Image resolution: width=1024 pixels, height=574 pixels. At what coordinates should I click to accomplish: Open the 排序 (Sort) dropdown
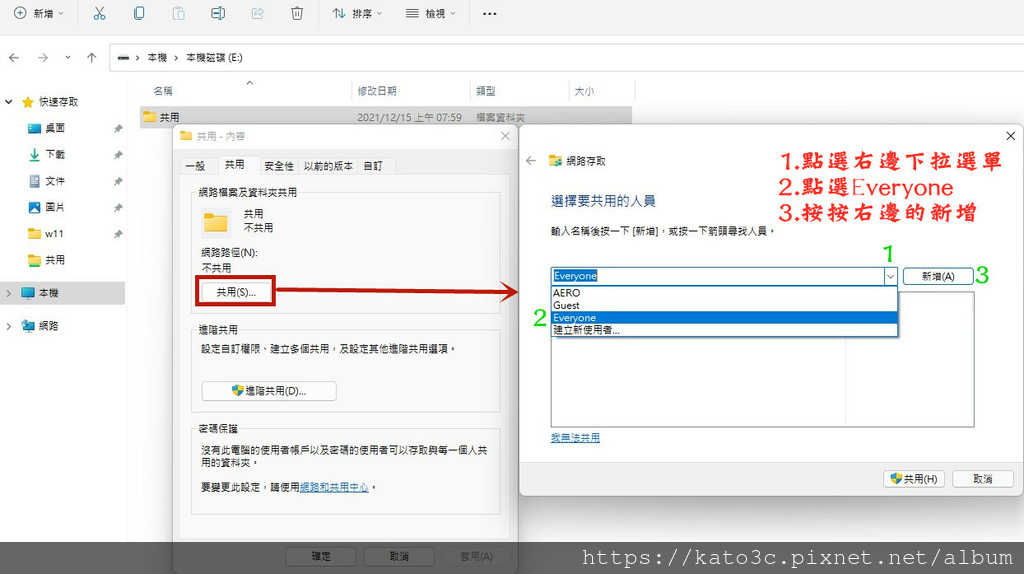[357, 13]
